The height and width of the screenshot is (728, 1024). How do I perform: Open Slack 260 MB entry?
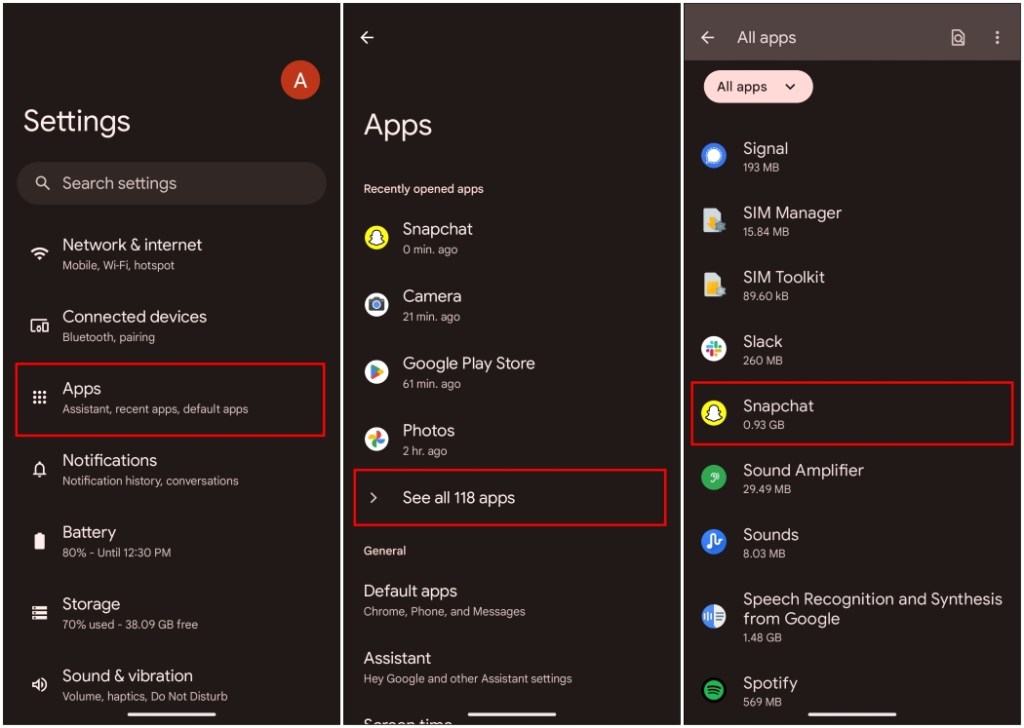[x=852, y=350]
